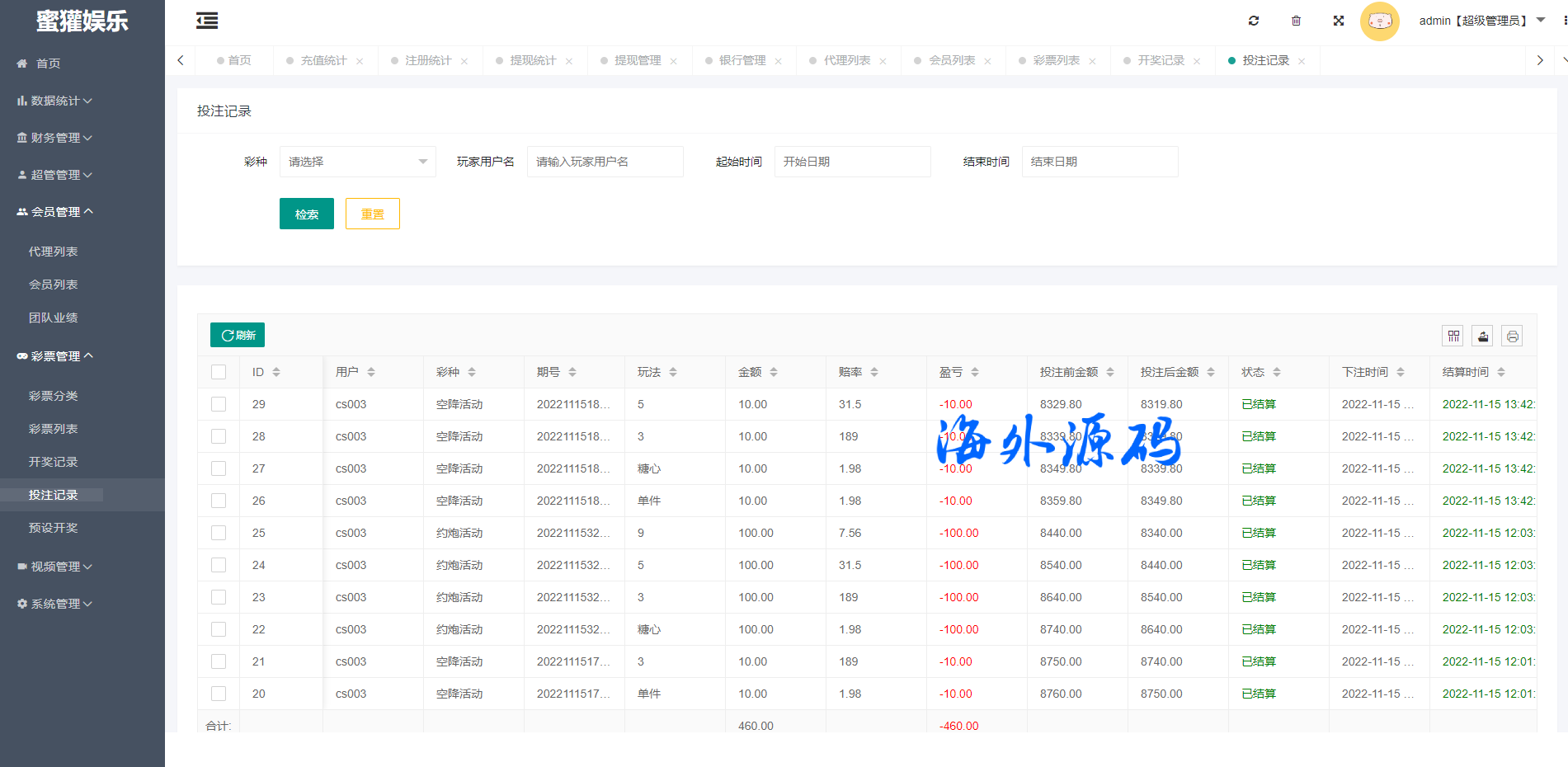Toggle fullscreen using the expand icon
This screenshot has width=1568, height=767.
[x=1339, y=21]
